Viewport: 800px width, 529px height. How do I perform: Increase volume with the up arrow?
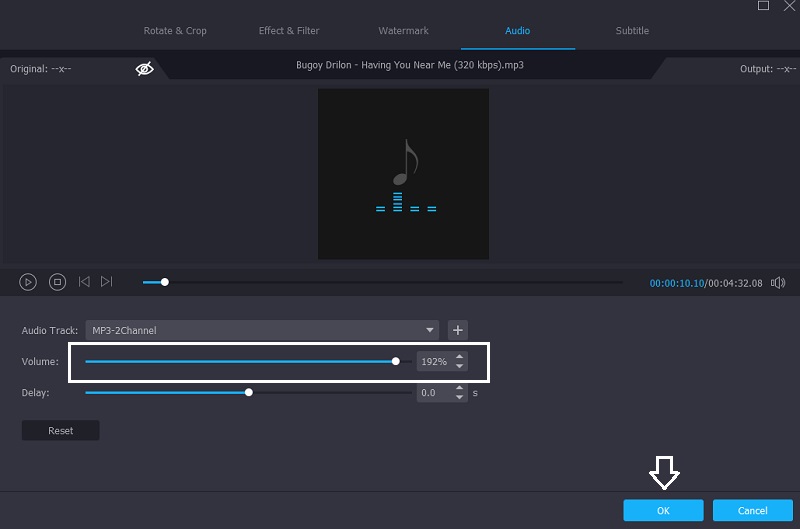click(459, 357)
